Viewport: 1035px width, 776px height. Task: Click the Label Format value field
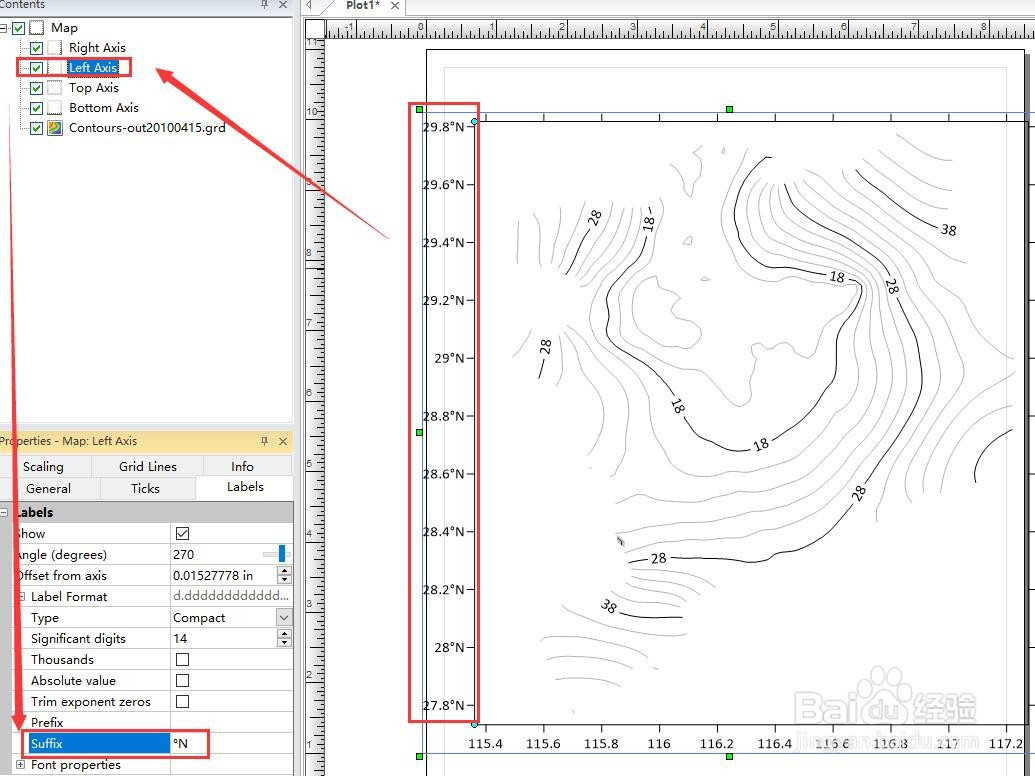coord(231,597)
